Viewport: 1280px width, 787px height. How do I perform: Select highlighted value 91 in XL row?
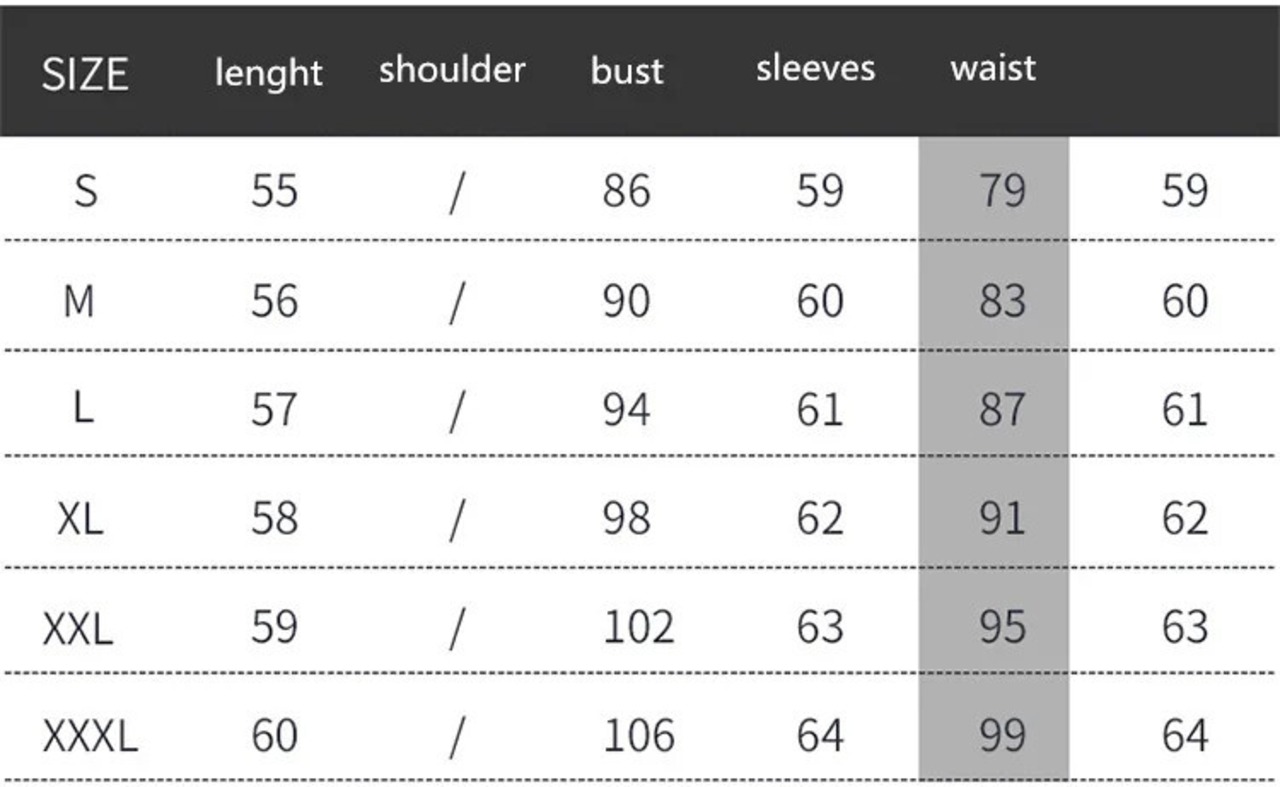1002,518
